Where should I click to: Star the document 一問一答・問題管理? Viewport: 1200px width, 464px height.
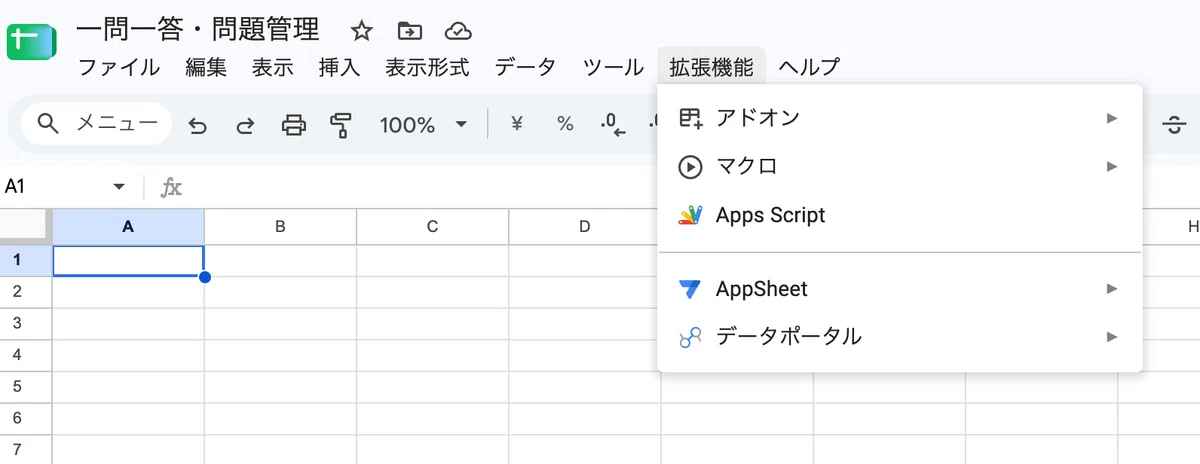[361, 31]
